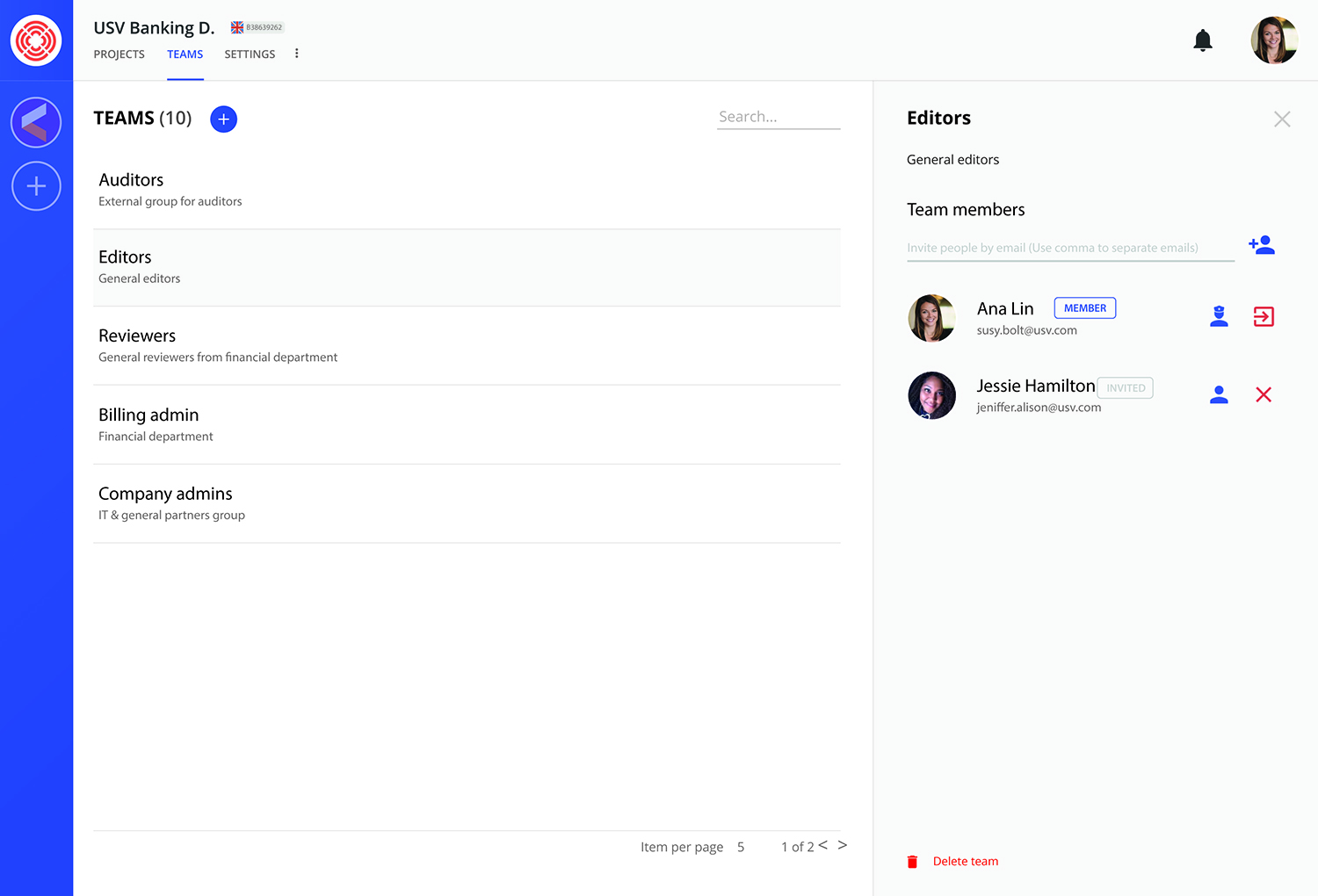Open the Settings tab
The height and width of the screenshot is (896, 1318).
pyautogui.click(x=250, y=54)
